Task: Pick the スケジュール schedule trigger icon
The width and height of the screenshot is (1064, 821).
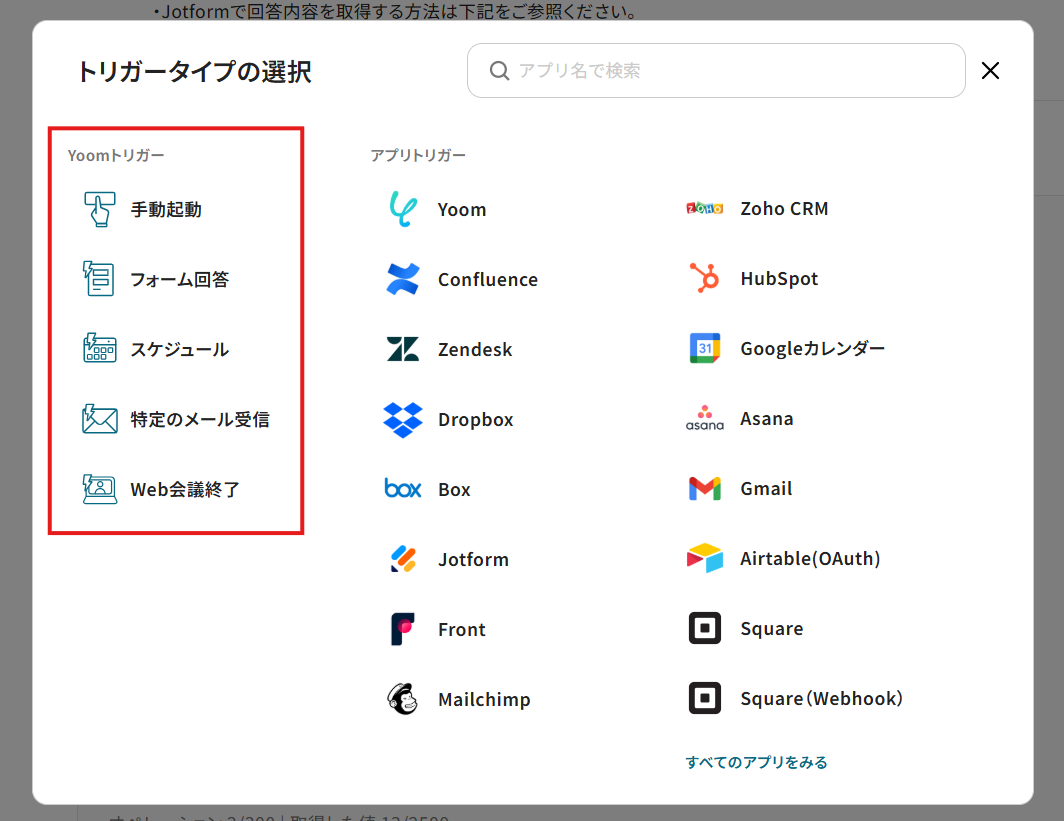Action: (x=99, y=350)
